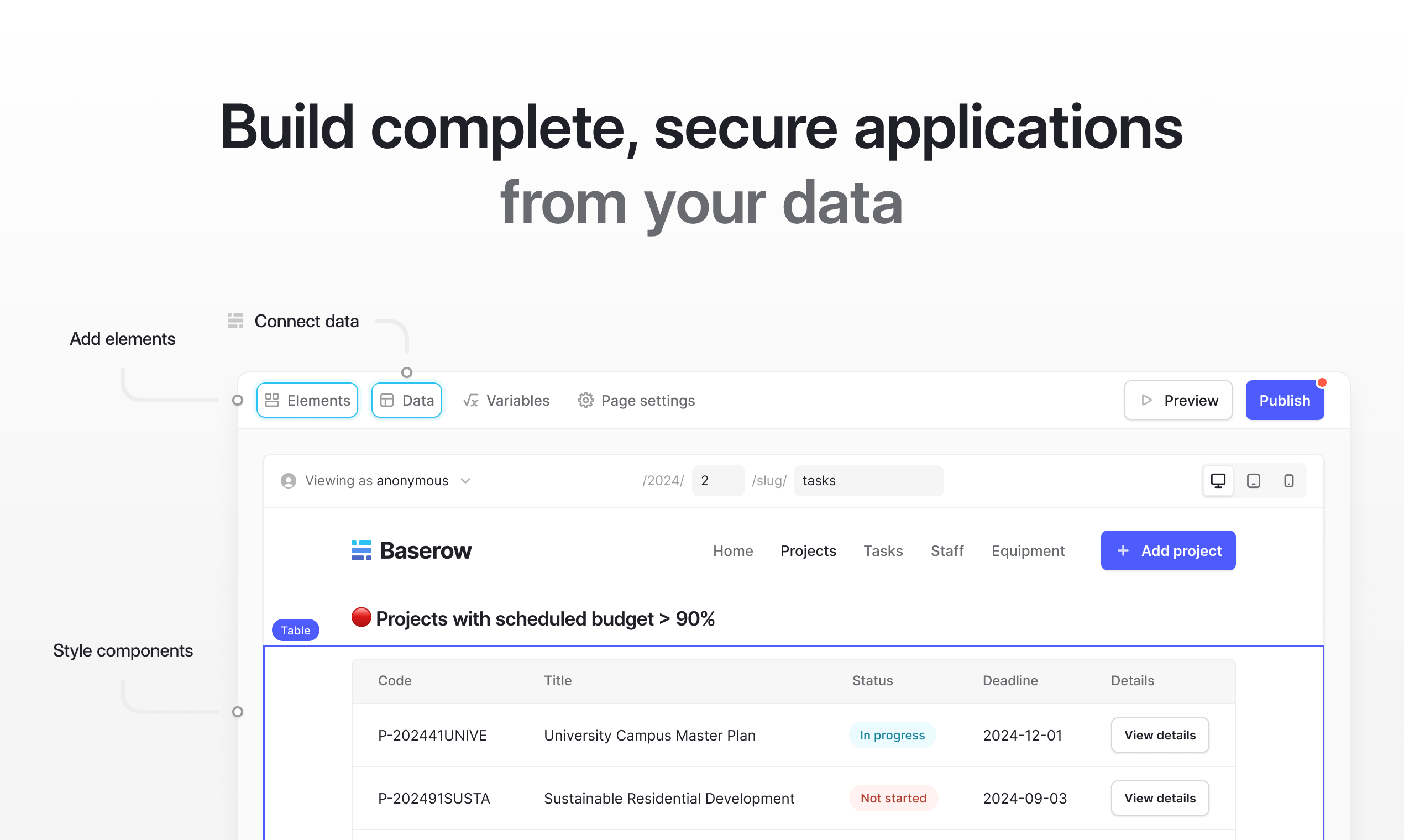Select the Elements panel
This screenshot has width=1404, height=840.
[307, 400]
